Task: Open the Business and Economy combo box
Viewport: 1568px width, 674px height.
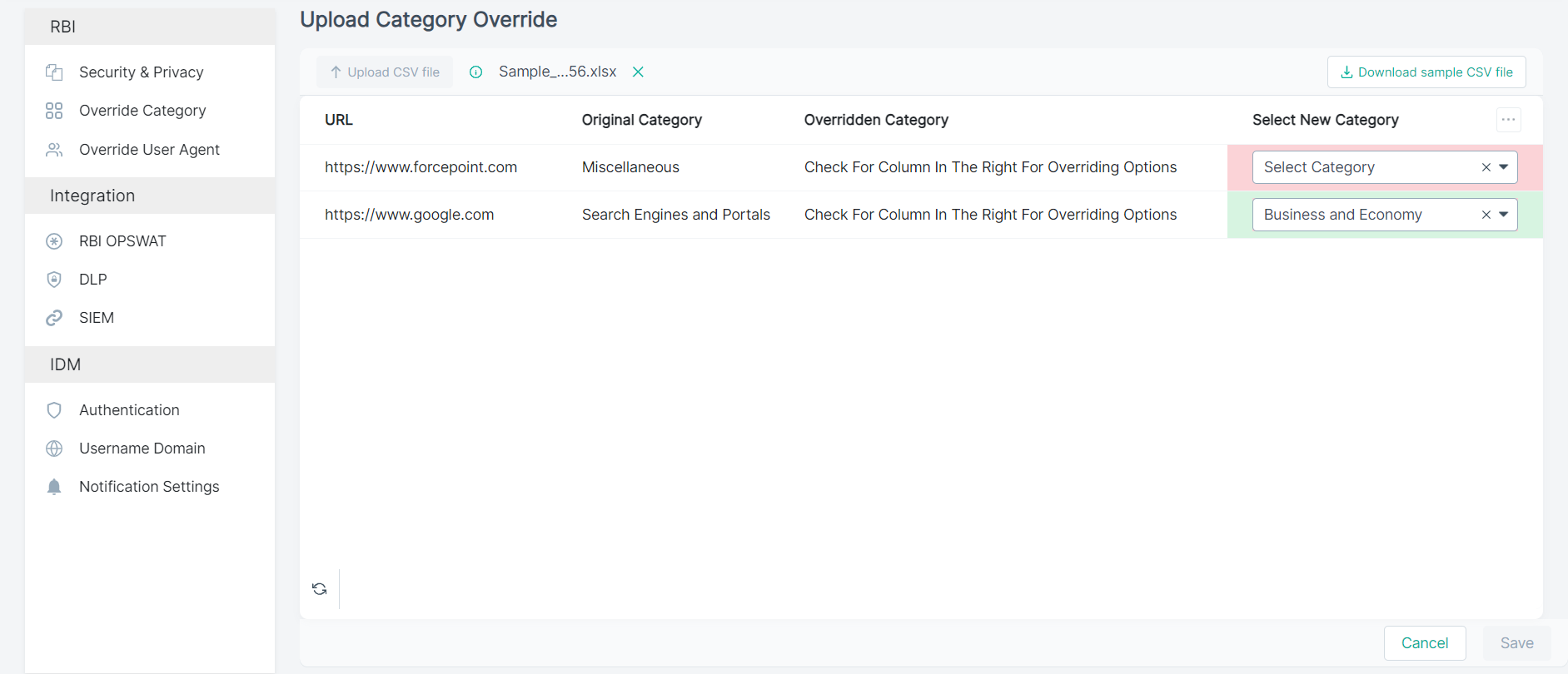Action: point(1385,215)
